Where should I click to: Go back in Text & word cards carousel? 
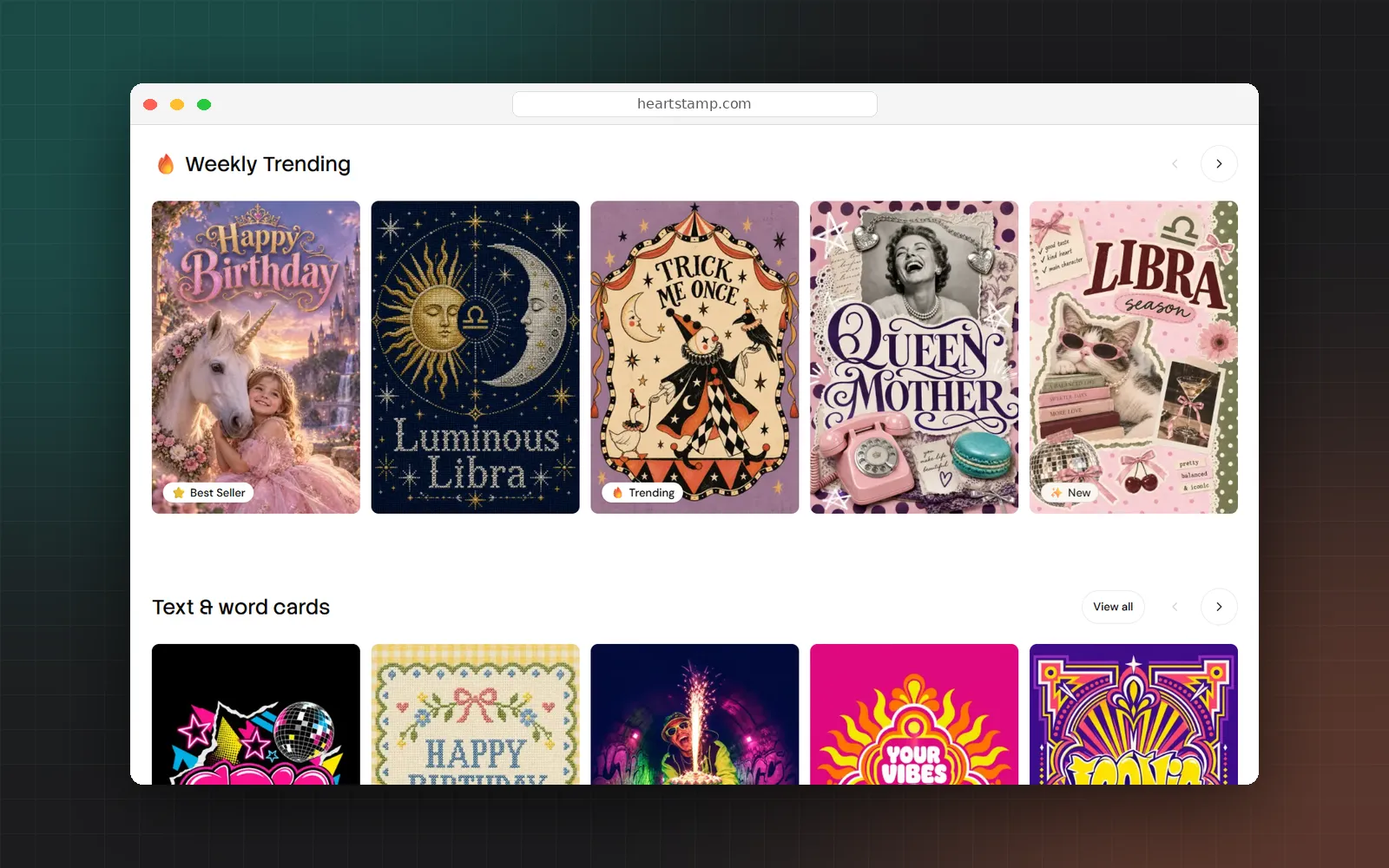point(1175,607)
